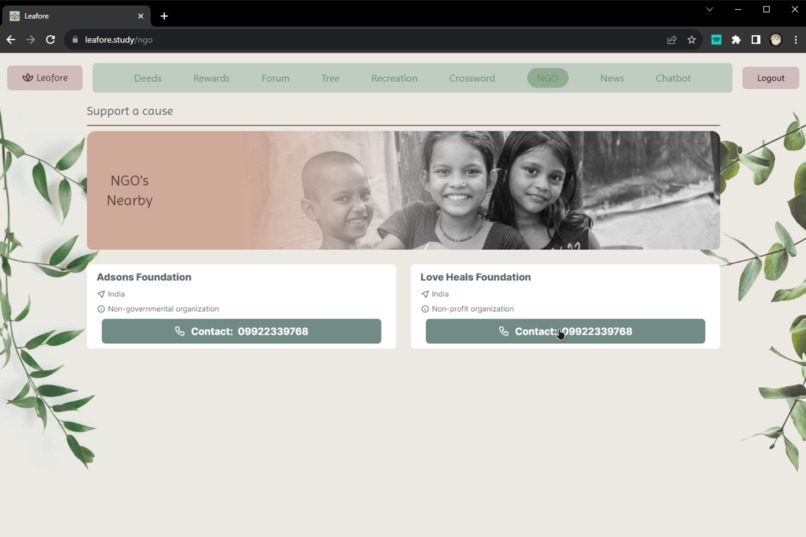This screenshot has height=537, width=806.
Task: Click phone icon in Adsons Contact button
Action: tap(179, 331)
